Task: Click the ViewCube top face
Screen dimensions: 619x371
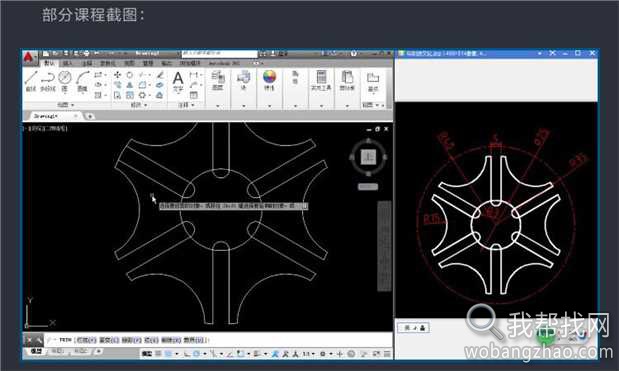Action: click(x=368, y=157)
